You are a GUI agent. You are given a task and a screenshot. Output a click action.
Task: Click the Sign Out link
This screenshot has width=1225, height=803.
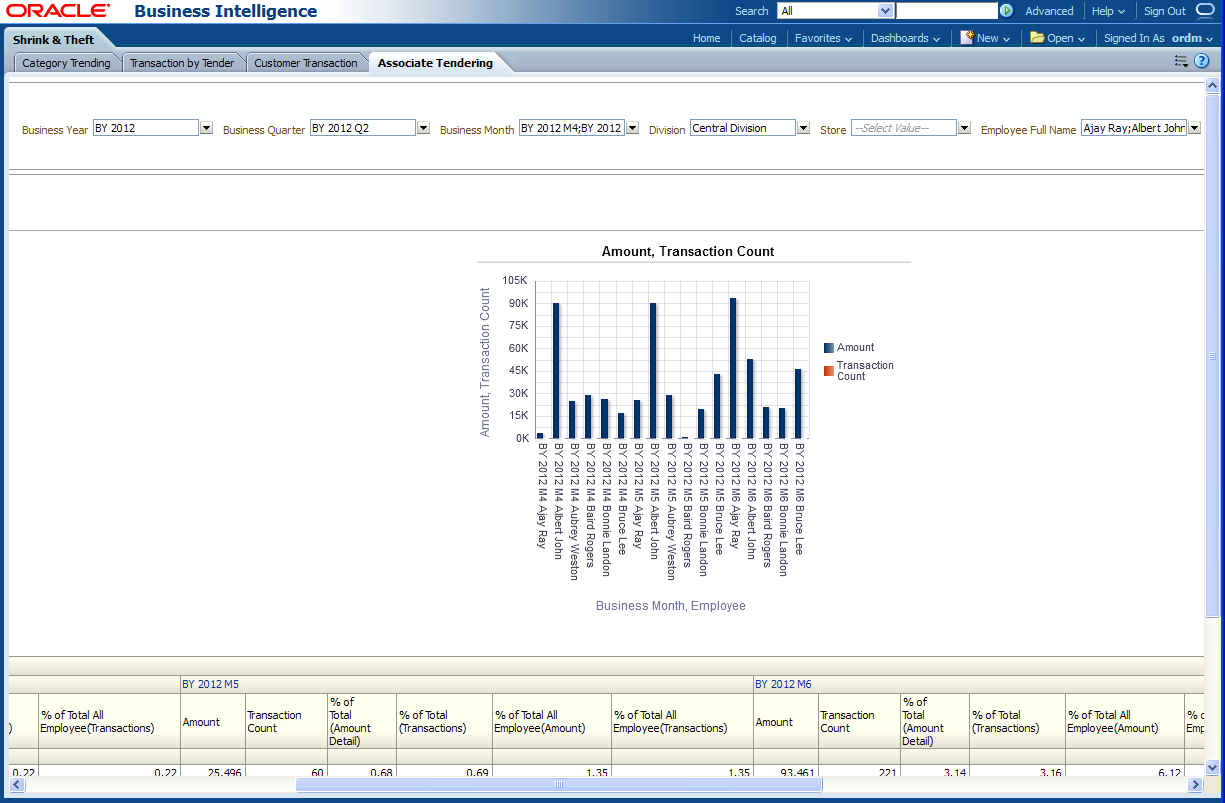tap(1165, 11)
